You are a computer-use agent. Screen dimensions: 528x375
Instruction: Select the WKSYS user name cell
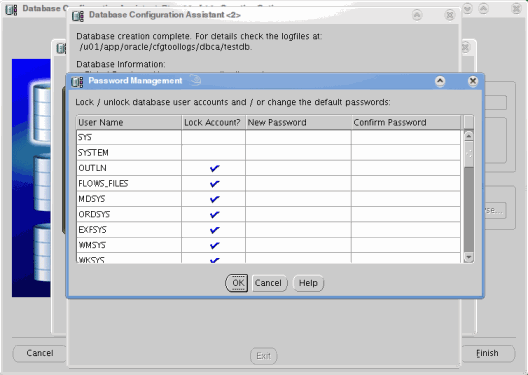pos(129,259)
